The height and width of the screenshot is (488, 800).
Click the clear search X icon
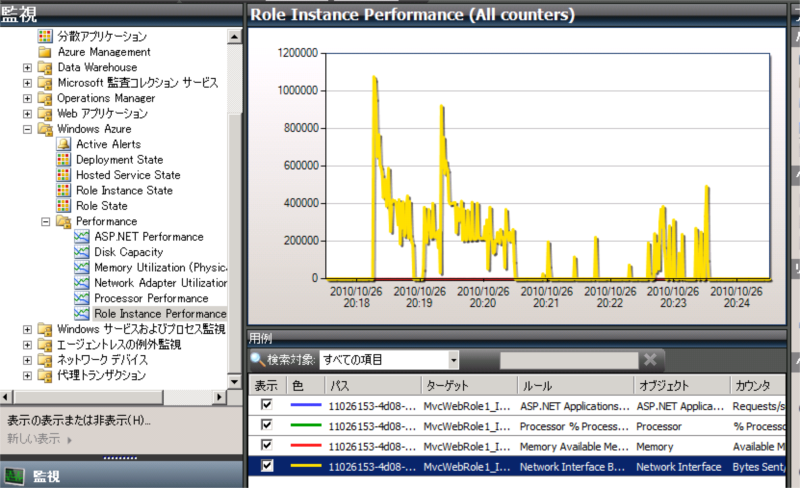pos(650,360)
